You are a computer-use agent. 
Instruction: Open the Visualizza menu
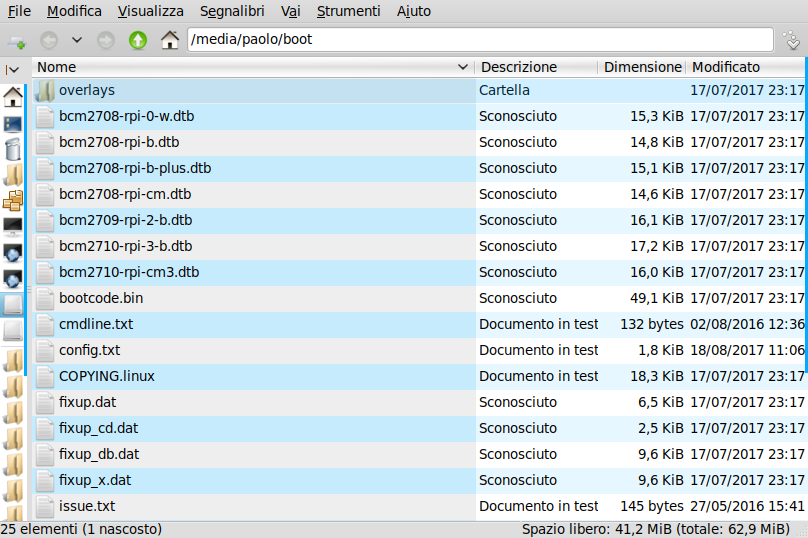click(x=150, y=11)
